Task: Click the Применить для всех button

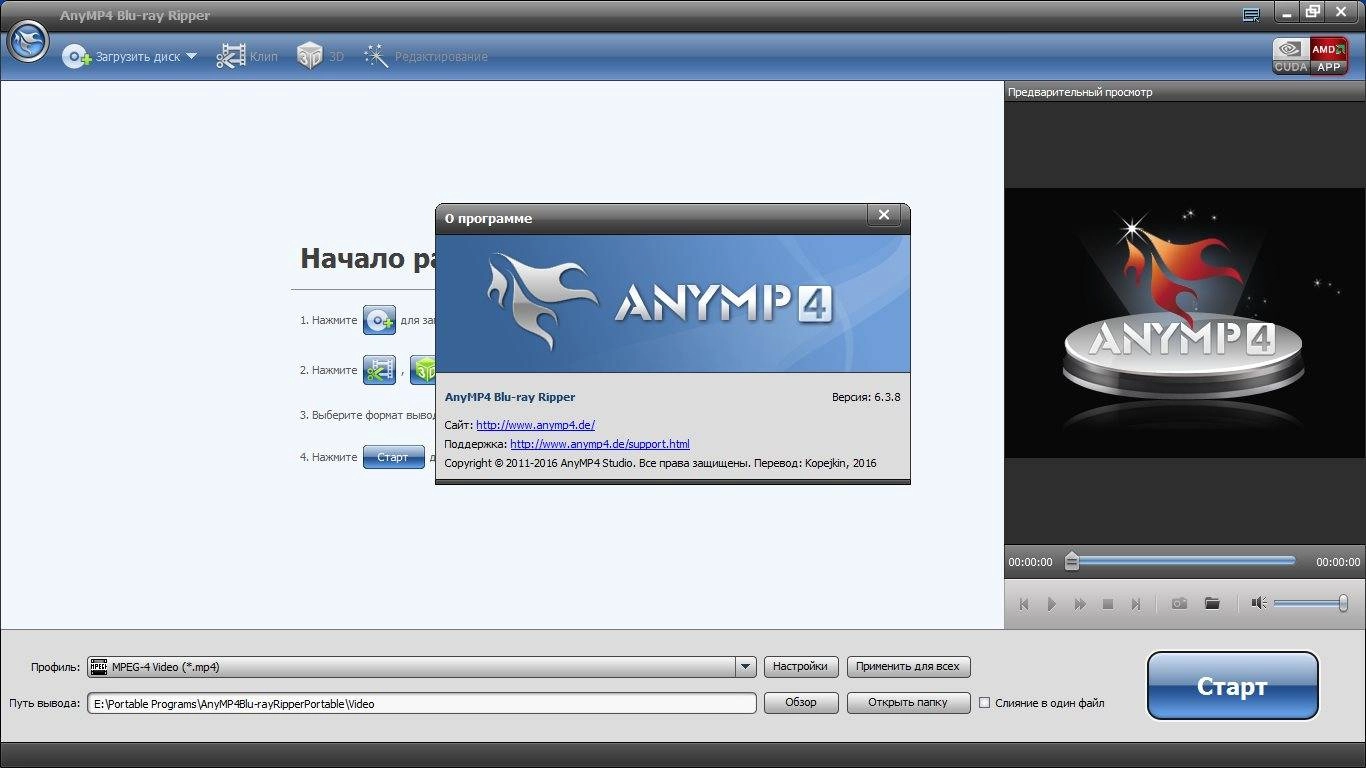Action: point(908,666)
